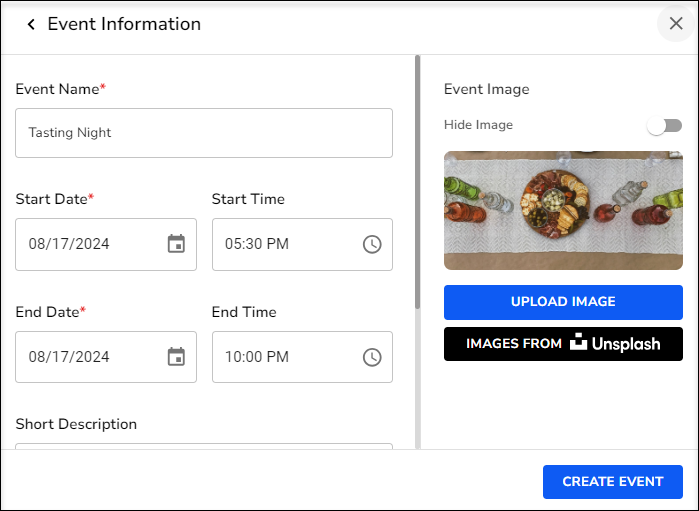Open the Start Date calendar picker icon

[x=176, y=244]
